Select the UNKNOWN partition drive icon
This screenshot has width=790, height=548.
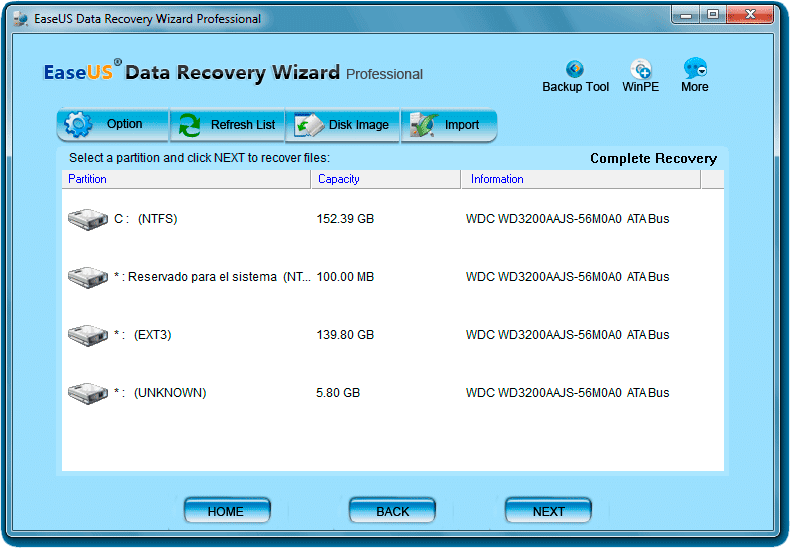88,393
